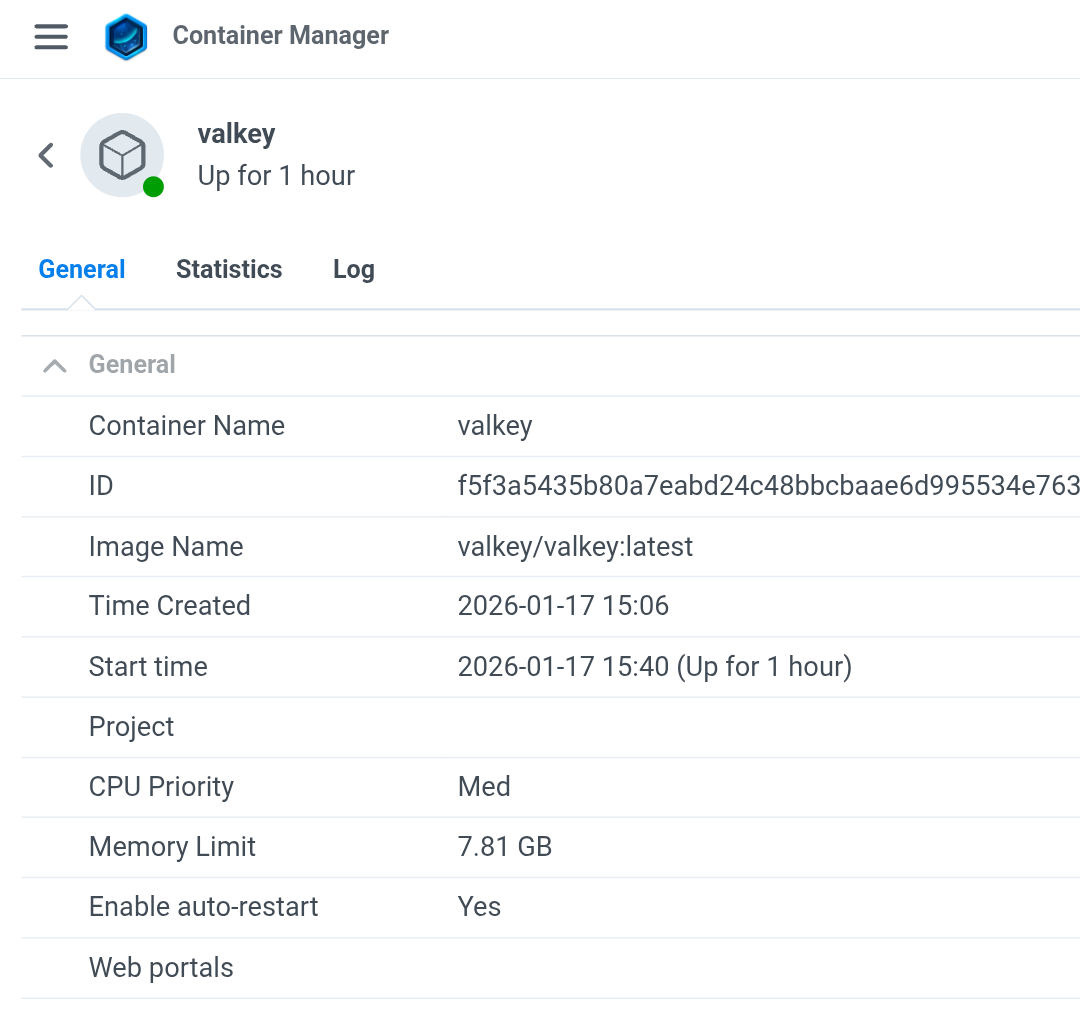Open the Log tab
The height and width of the screenshot is (1017, 1080).
coord(353,270)
